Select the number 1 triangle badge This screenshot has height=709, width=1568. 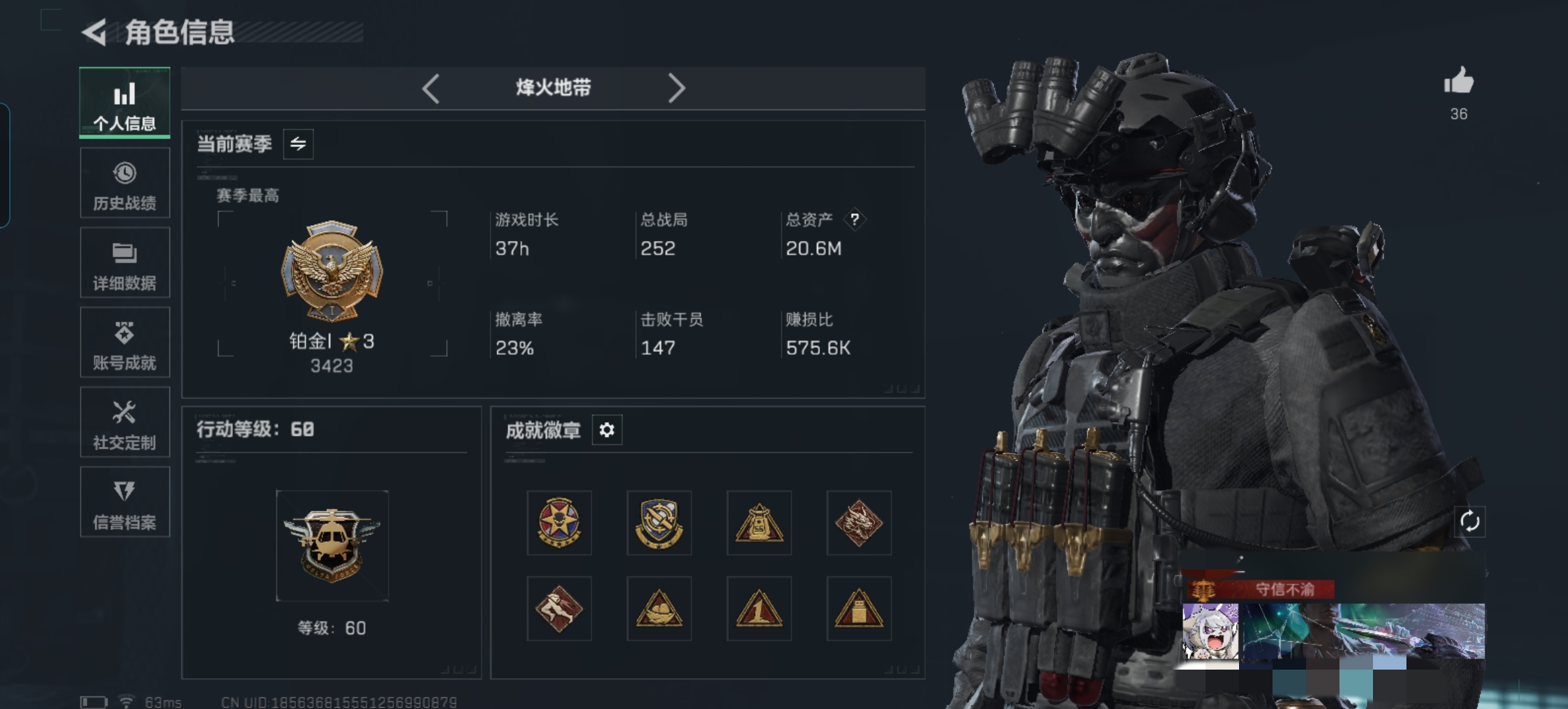coord(759,609)
